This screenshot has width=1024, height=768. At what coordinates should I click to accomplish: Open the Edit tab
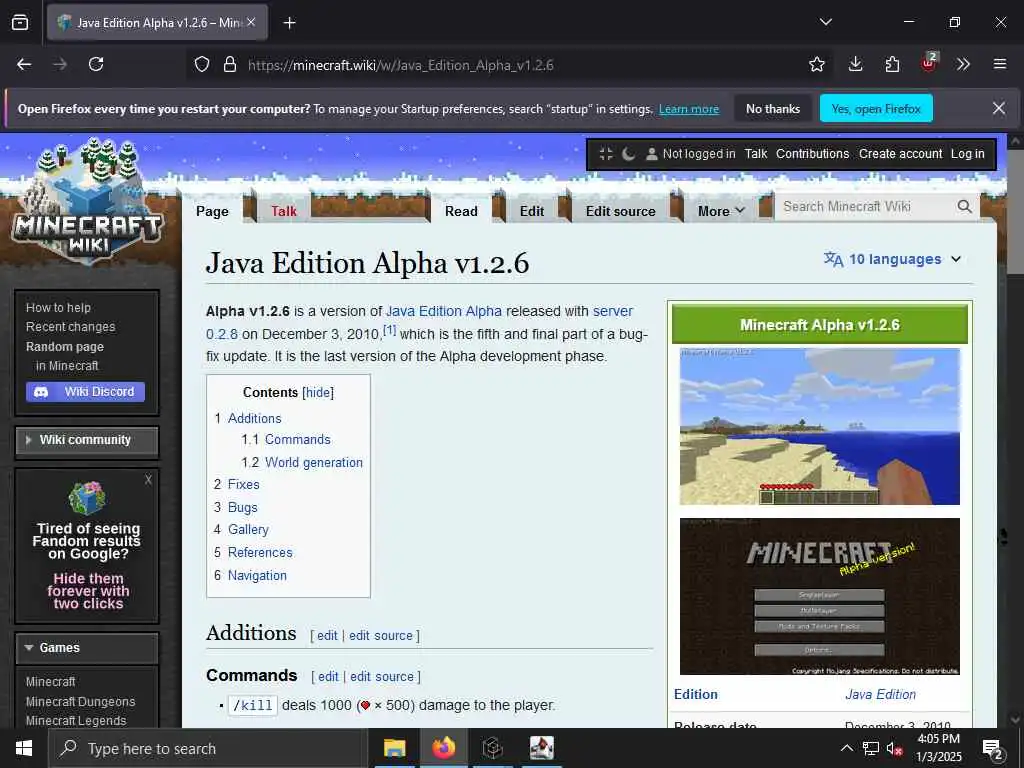coord(532,211)
